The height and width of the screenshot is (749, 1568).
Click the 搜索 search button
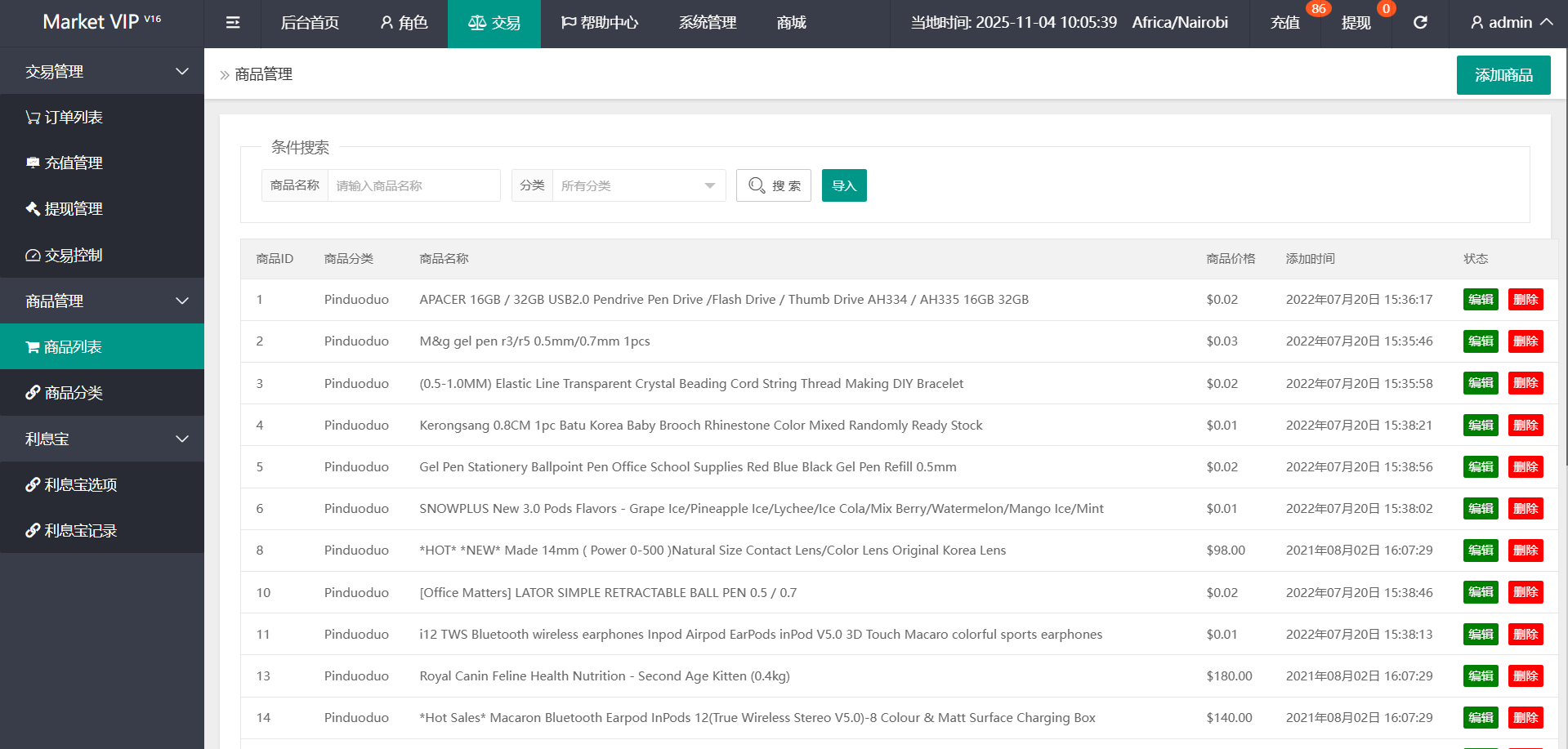(773, 186)
